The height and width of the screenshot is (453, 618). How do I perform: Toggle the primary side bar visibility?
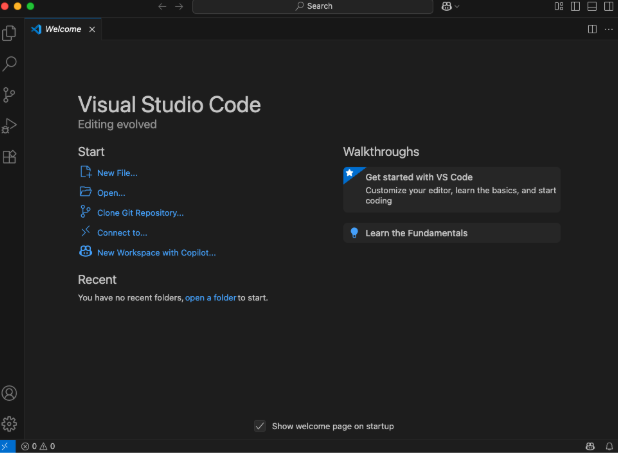(575, 6)
